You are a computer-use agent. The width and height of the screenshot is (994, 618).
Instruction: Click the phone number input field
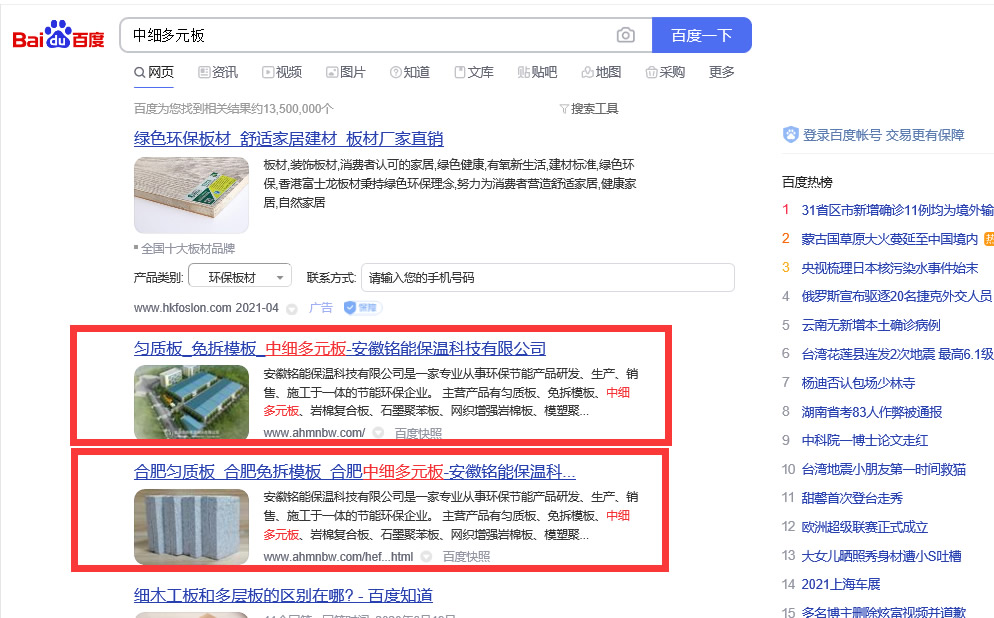[547, 277]
